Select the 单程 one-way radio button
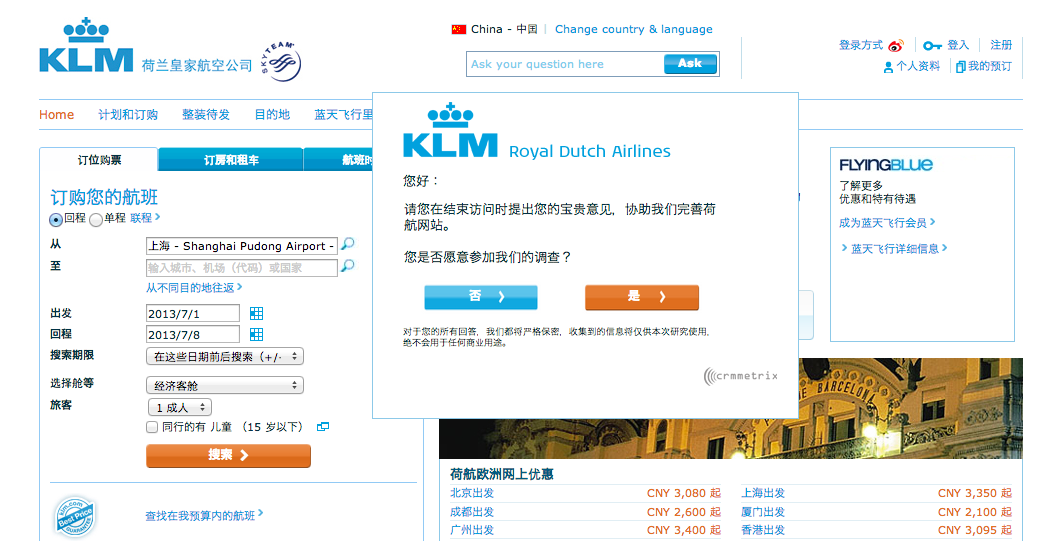The image size is (1042, 541). [96, 219]
